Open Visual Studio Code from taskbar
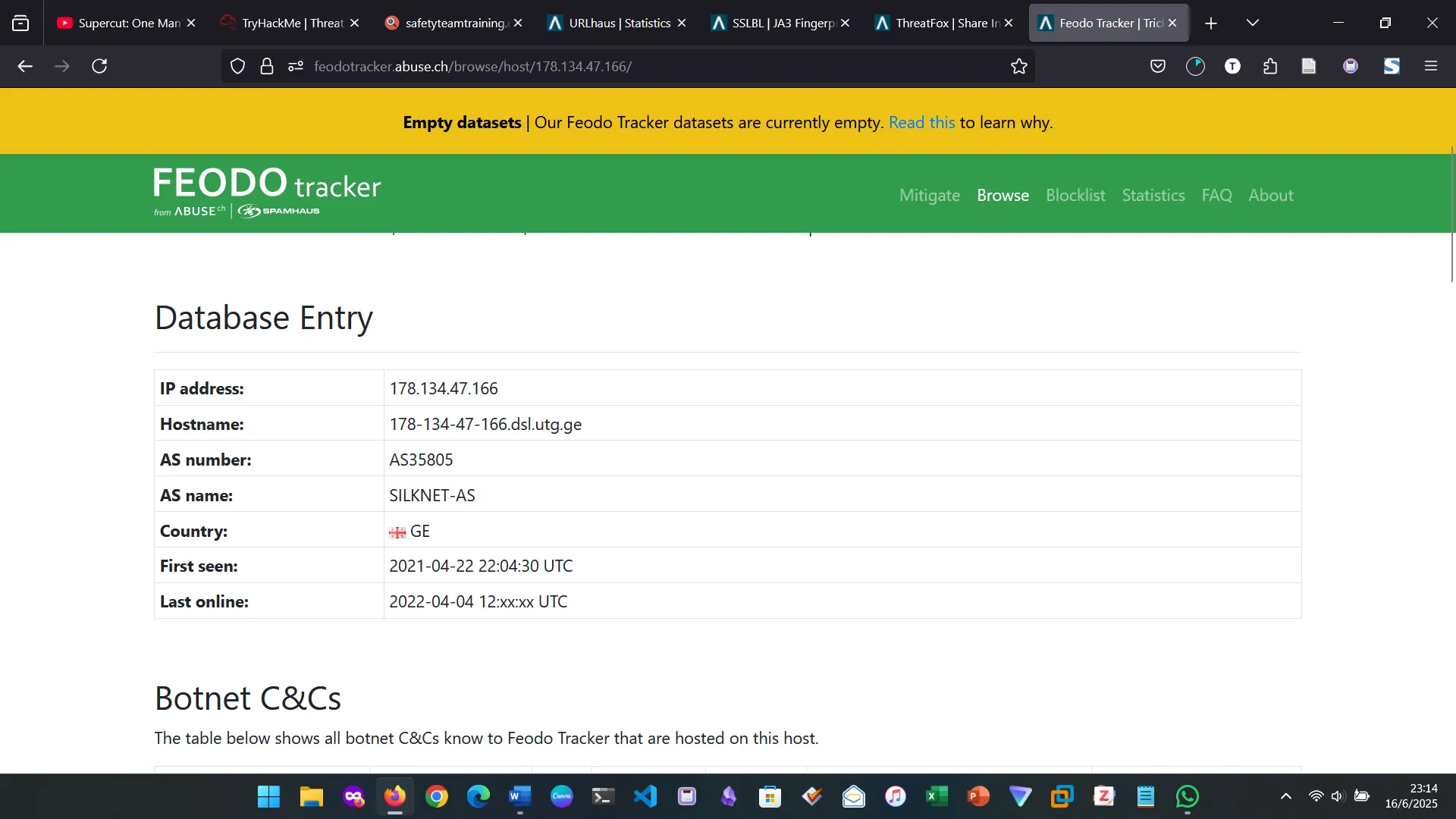 pyautogui.click(x=645, y=796)
